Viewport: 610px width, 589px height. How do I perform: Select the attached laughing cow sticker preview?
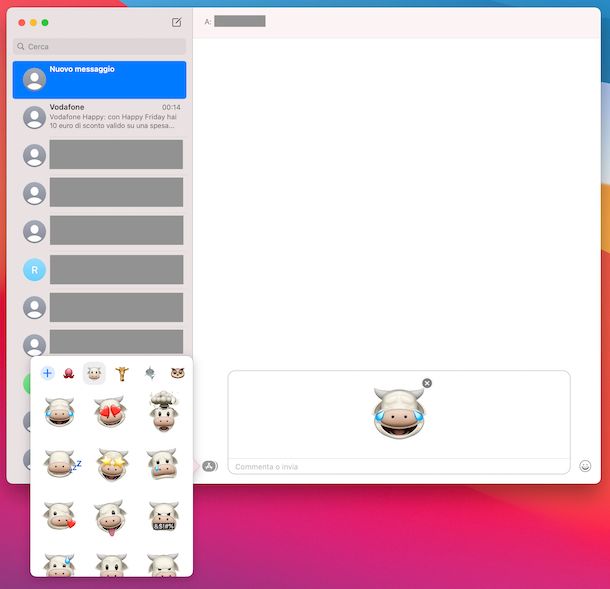pyautogui.click(x=399, y=413)
